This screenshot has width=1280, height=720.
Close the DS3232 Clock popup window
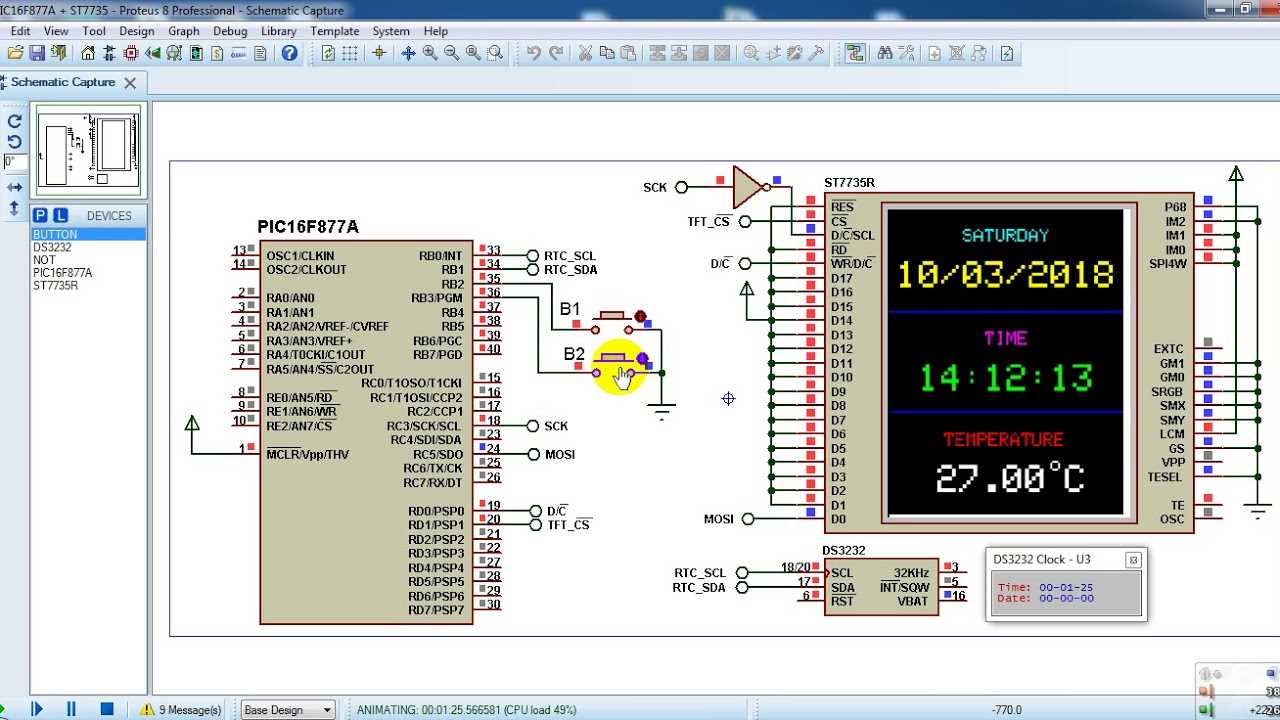point(1133,560)
